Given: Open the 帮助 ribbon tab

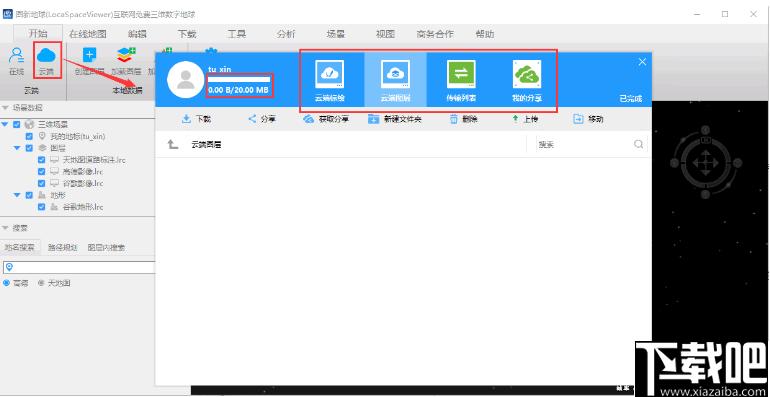Looking at the screenshot, I should (x=484, y=34).
